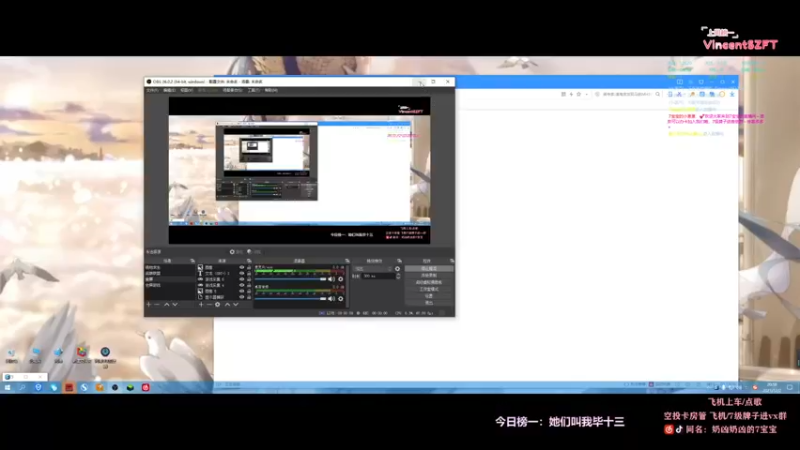Click the Stop Streaming (停止推流) button
Screen dimensions: 800x450
pos(429,268)
